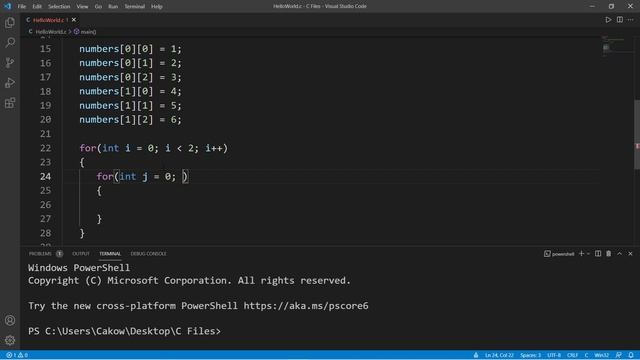Viewport: 640px width, 360px height.
Task: Open the File menu
Action: pos(22,6)
